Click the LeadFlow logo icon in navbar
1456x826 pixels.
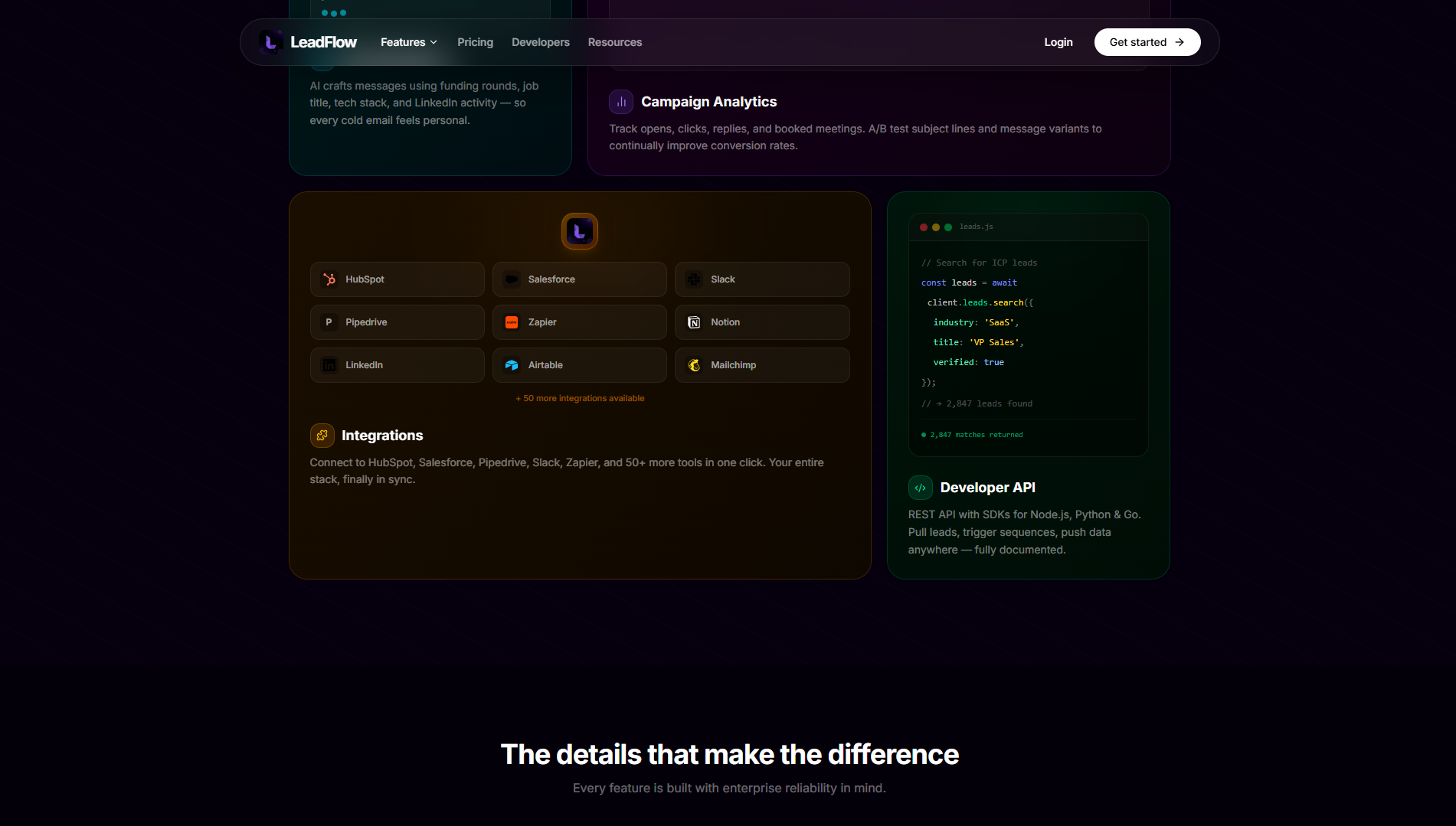pos(270,42)
